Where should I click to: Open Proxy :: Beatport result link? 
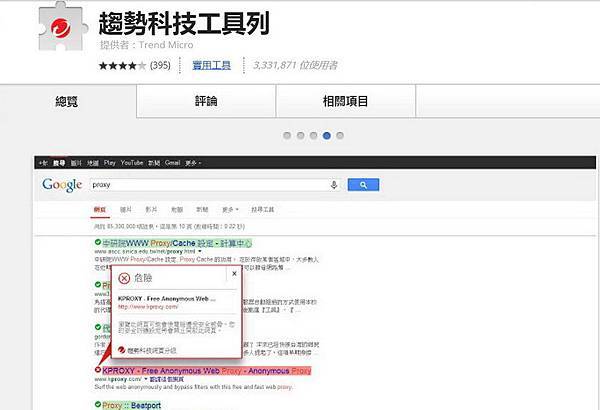tap(132, 405)
